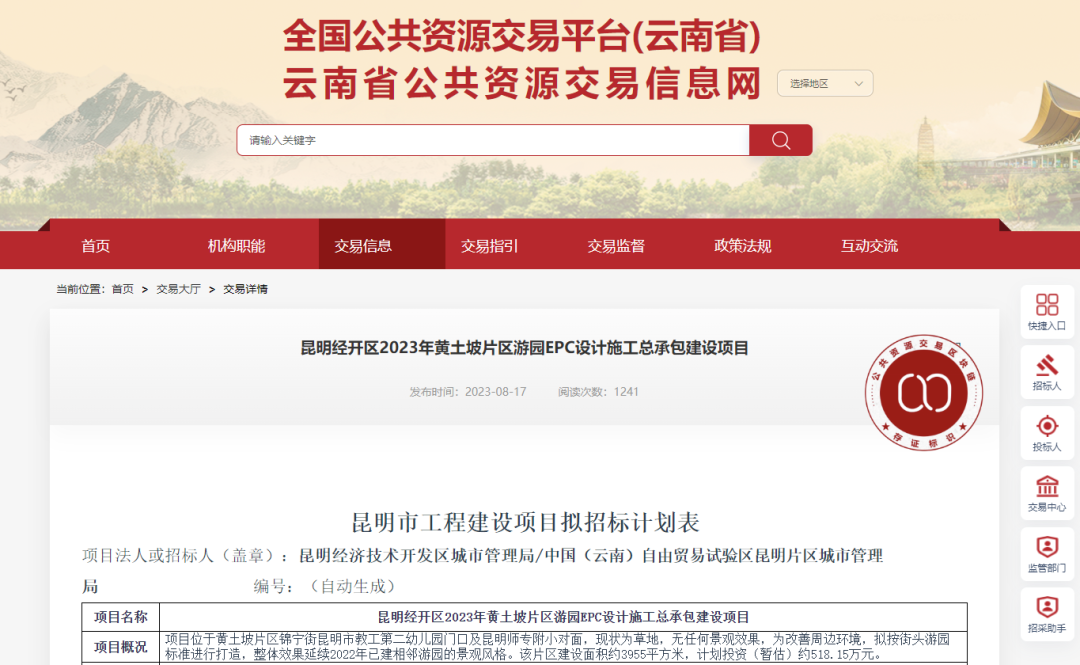The width and height of the screenshot is (1080, 665).
Task: Click the 交易大厅 breadcrumb link
Action: [178, 289]
